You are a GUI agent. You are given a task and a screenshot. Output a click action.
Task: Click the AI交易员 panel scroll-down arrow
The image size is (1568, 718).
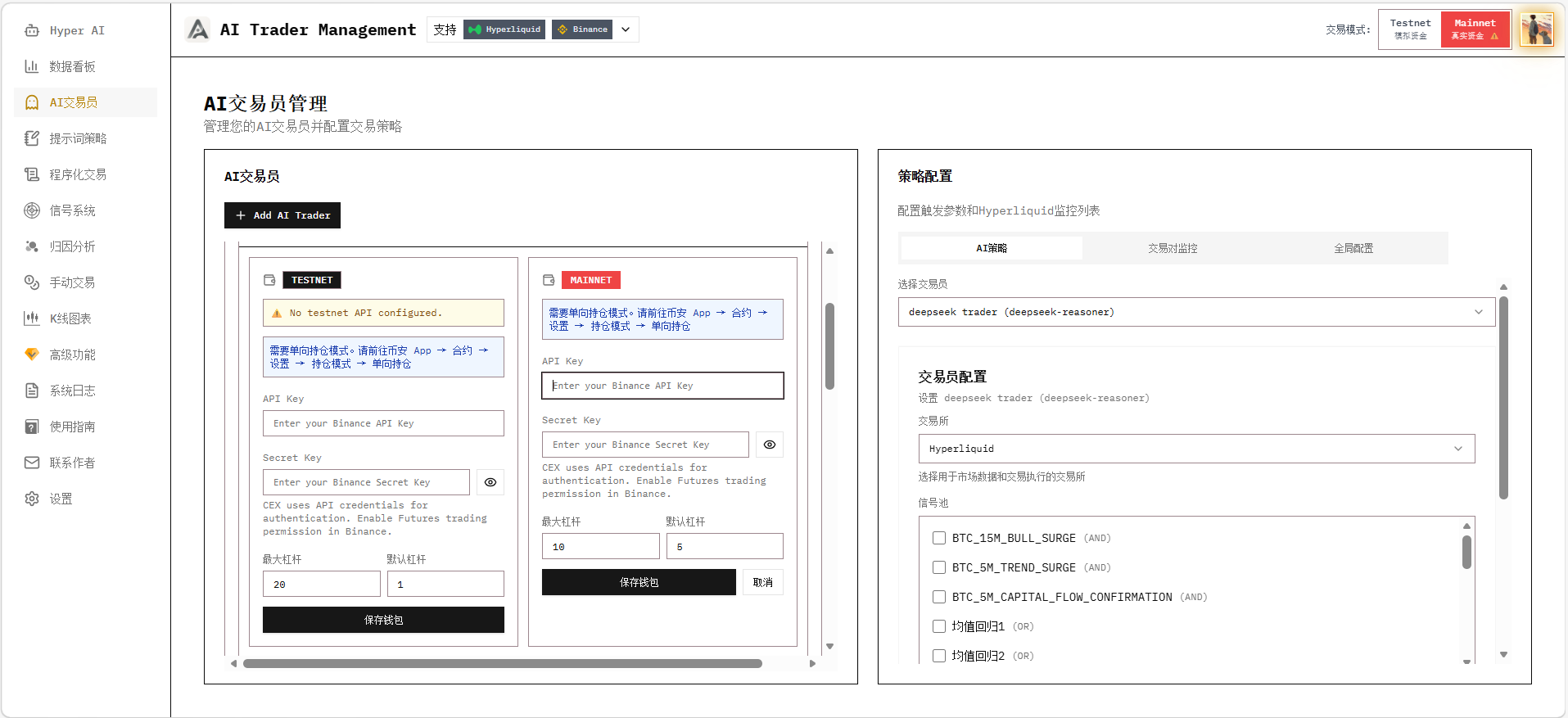click(x=829, y=647)
